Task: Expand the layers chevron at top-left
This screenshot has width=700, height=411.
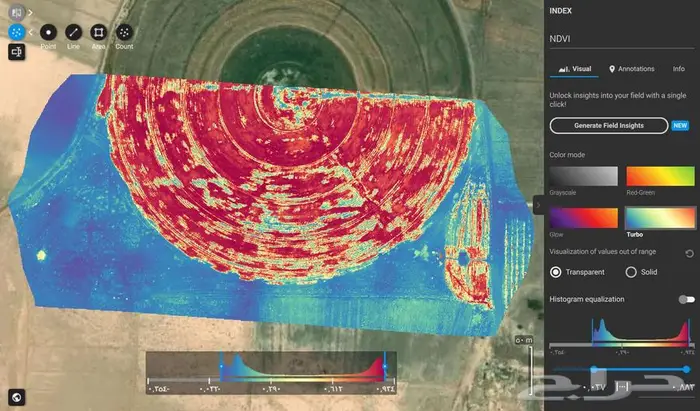Action: [x=30, y=12]
